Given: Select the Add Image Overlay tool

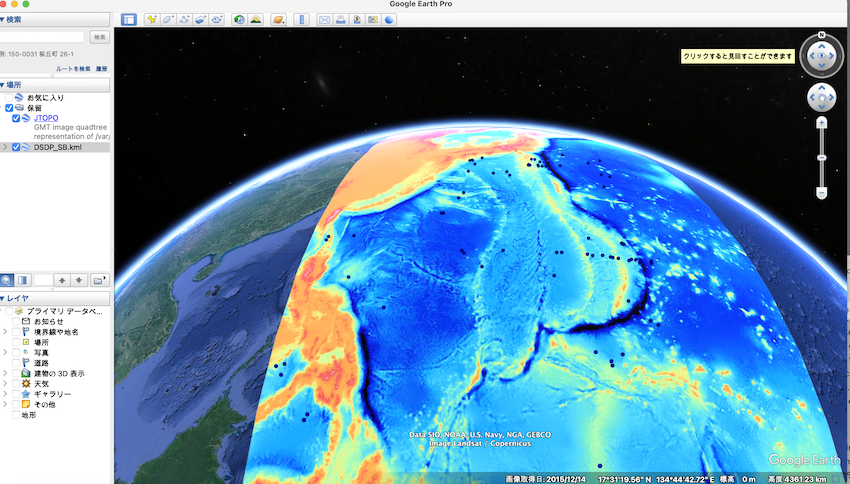Looking at the screenshot, I should pyautogui.click(x=201, y=20).
